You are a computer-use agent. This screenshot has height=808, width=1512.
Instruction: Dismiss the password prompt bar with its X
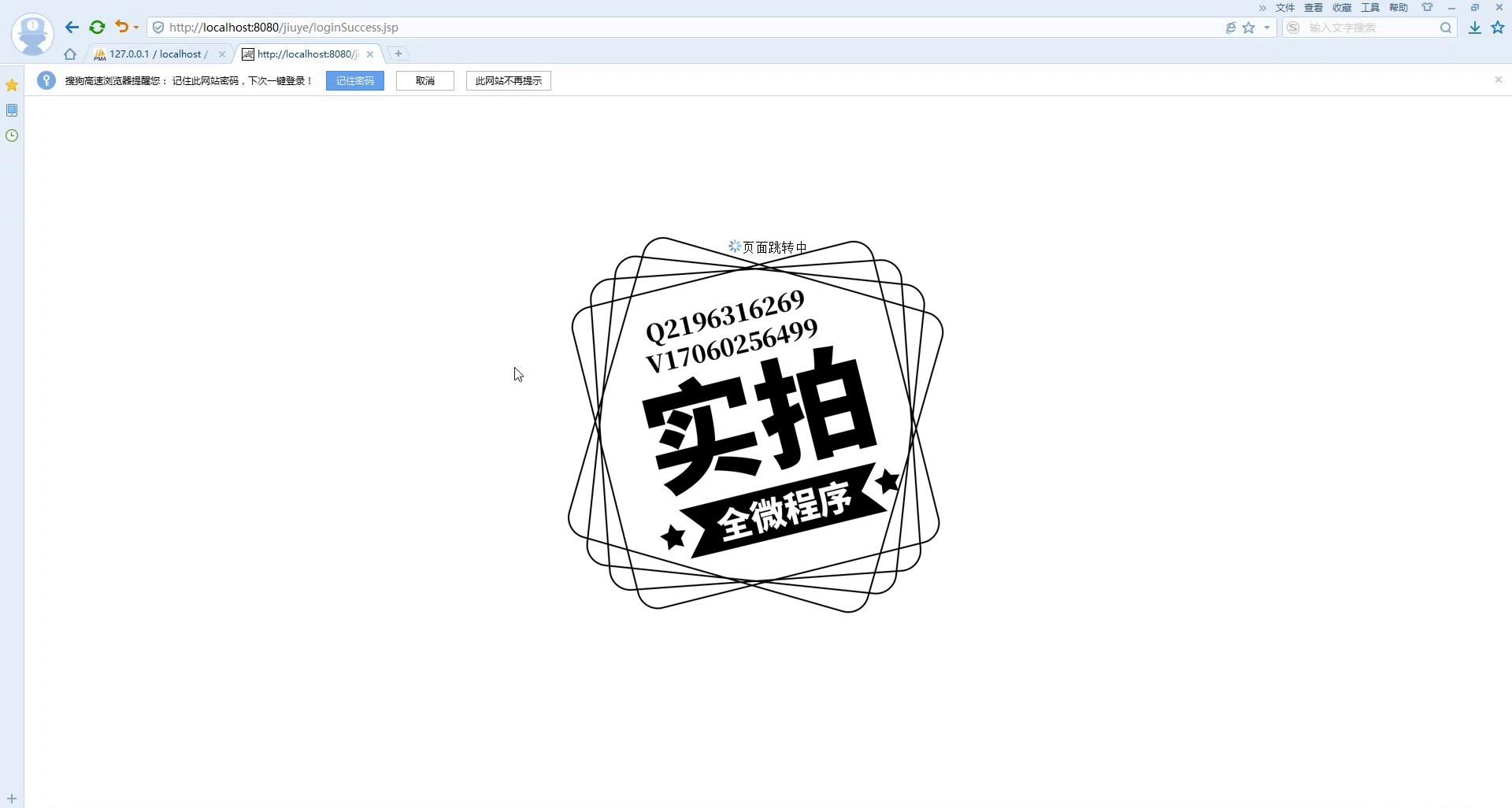coord(1499,80)
